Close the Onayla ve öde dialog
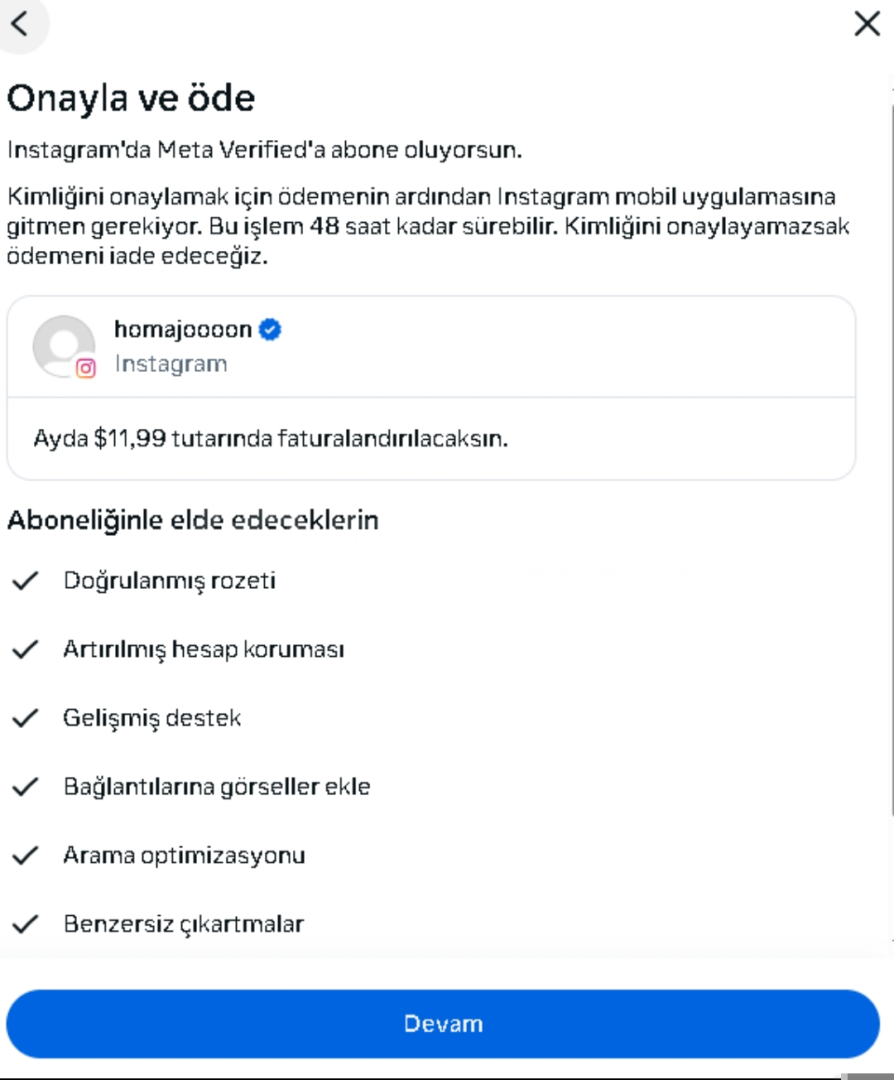 point(866,24)
